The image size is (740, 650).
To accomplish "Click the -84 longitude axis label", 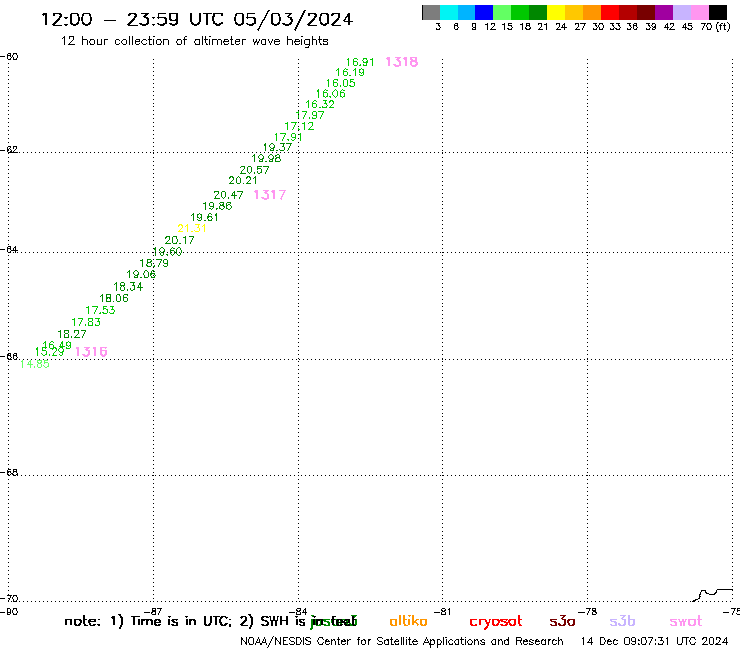I will pos(298,612).
